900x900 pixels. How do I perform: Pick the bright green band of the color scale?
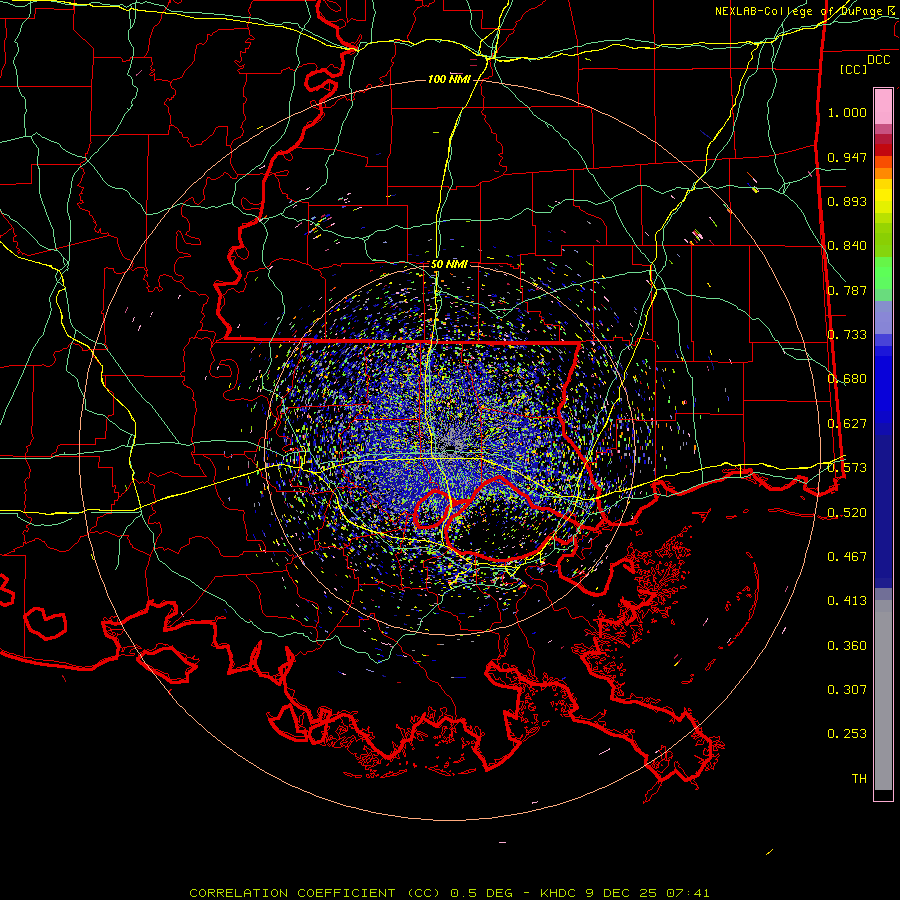[x=883, y=273]
